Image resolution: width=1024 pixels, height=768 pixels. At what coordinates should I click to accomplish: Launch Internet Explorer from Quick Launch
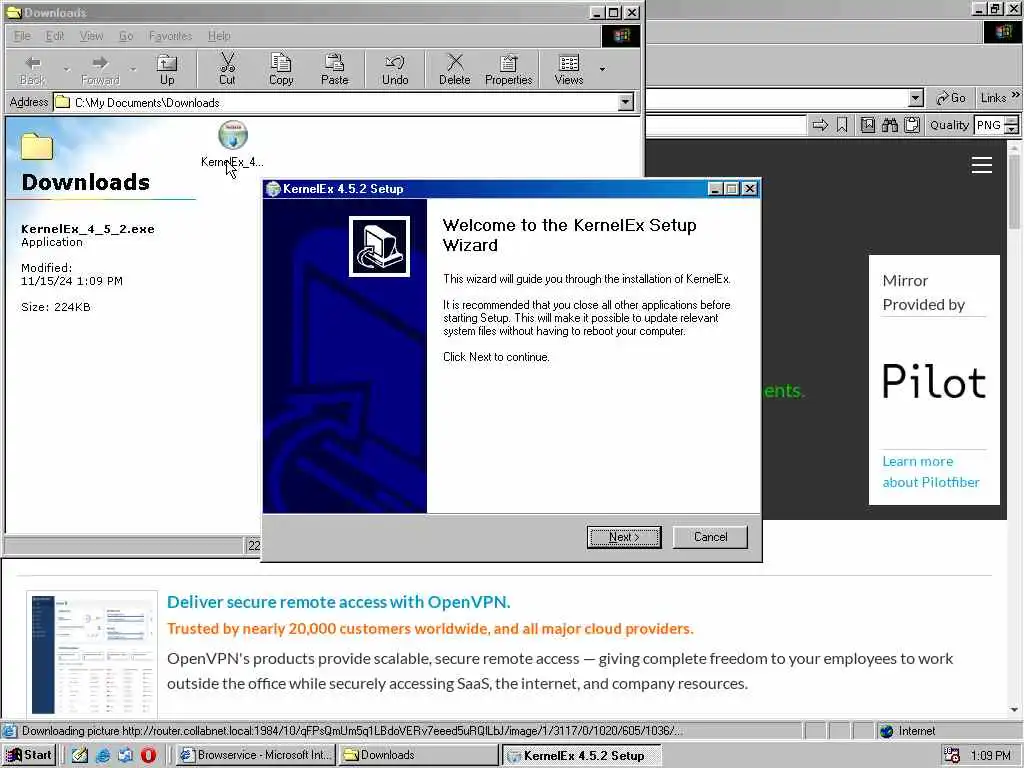pos(103,755)
